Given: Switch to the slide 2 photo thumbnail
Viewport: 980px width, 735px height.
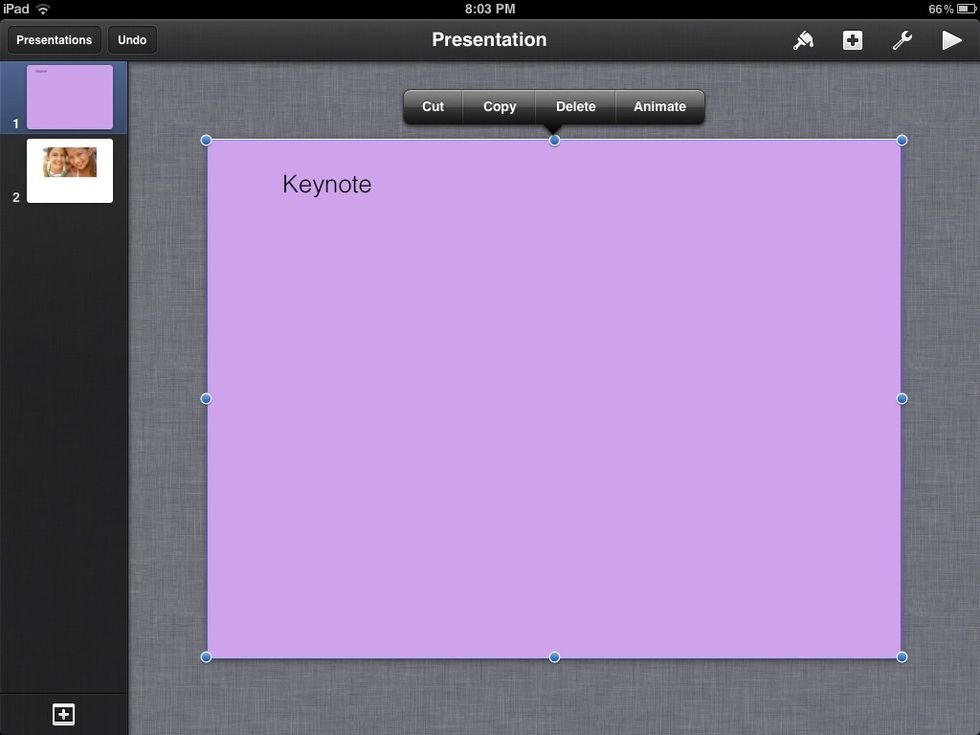Looking at the screenshot, I should coord(70,170).
